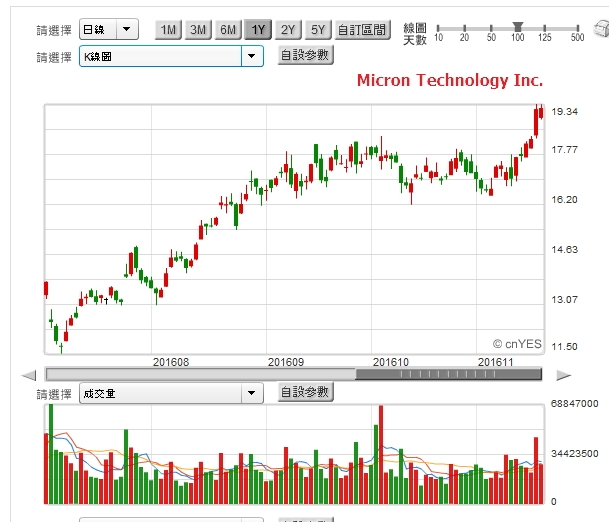Select the 1Y time range

258,30
